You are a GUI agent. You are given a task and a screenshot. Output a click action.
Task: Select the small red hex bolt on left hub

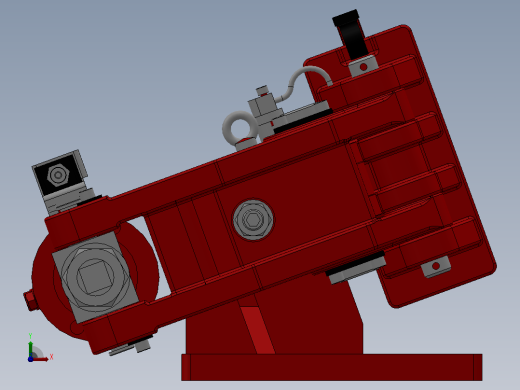tap(31, 300)
